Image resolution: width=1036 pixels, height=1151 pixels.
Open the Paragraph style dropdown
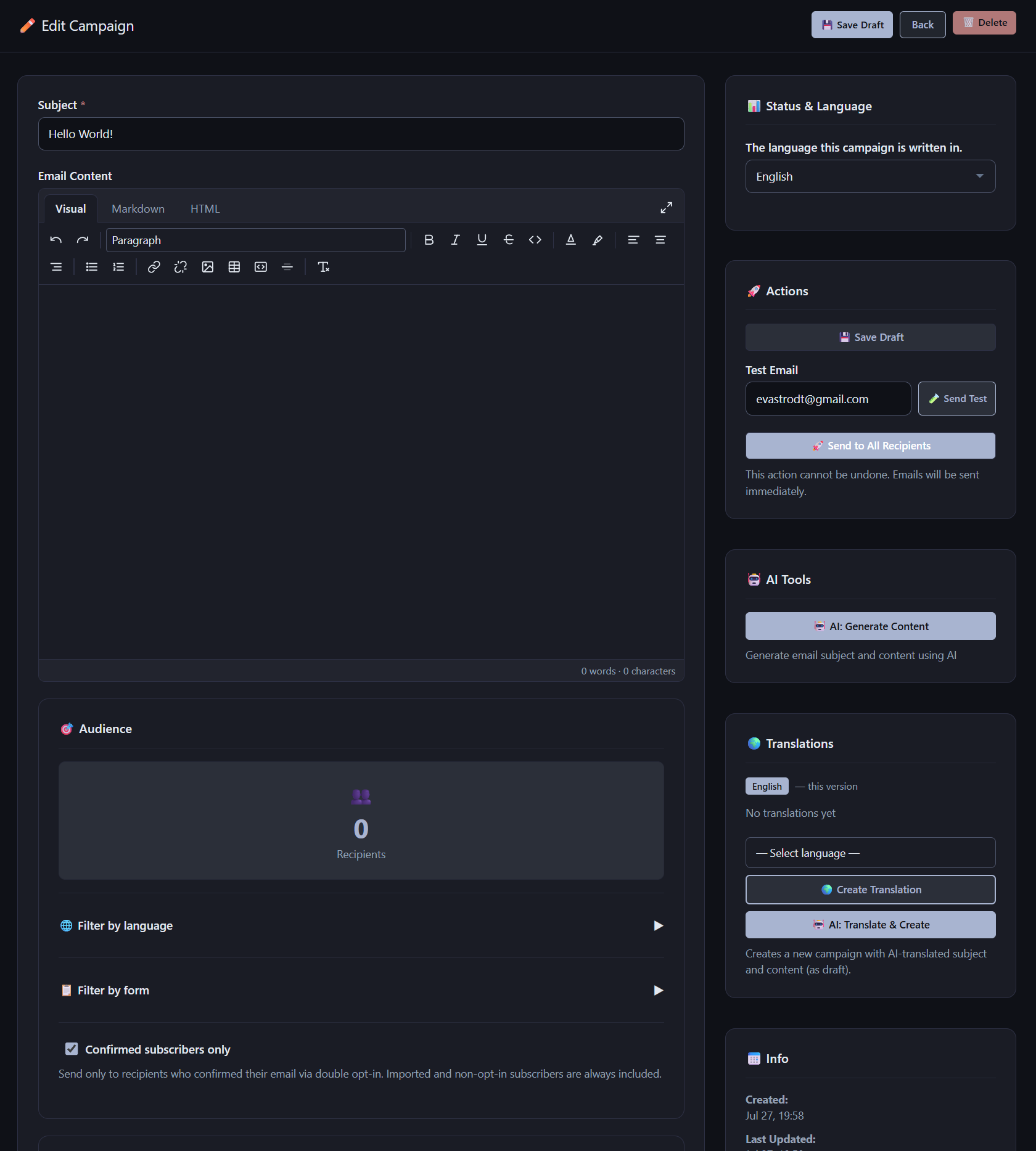click(x=256, y=240)
